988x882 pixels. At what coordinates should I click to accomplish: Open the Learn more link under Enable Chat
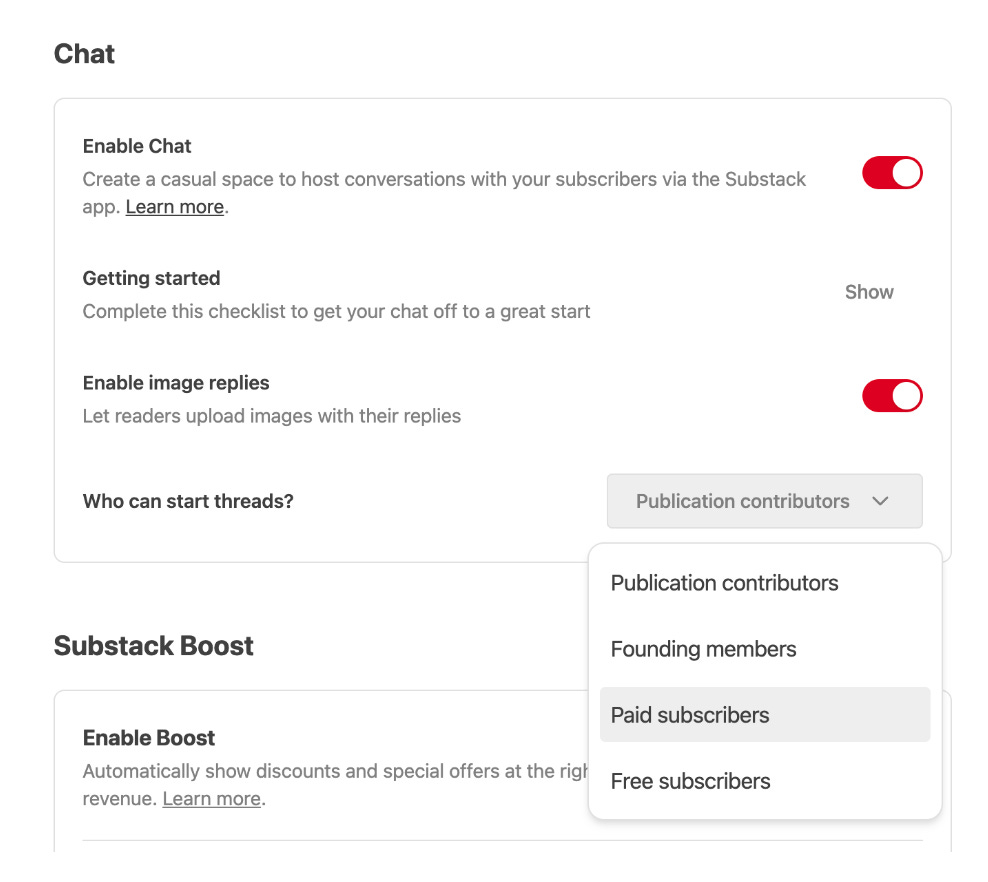click(x=174, y=206)
